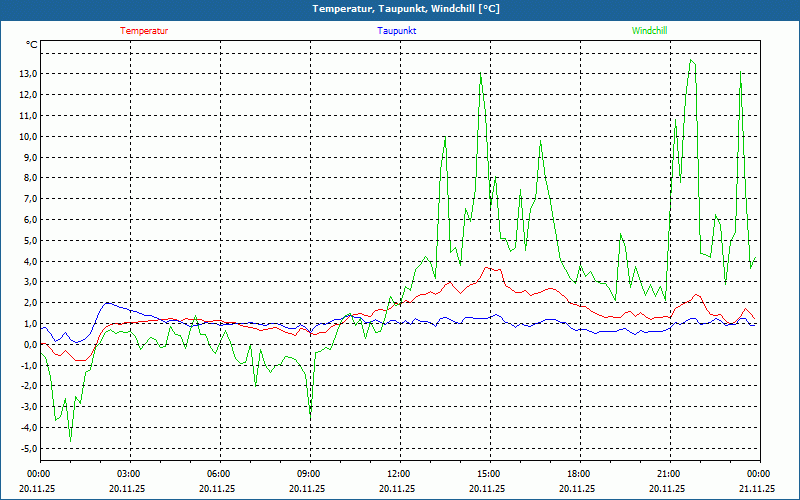The height and width of the screenshot is (500, 800).
Task: Click the Windchill dip at 09:00
Action: tap(310, 413)
